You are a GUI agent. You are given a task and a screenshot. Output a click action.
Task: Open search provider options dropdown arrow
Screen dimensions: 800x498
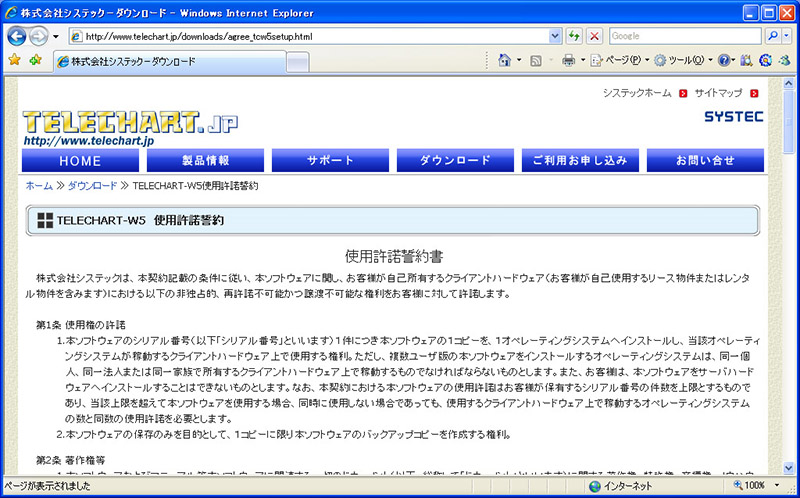click(x=787, y=36)
